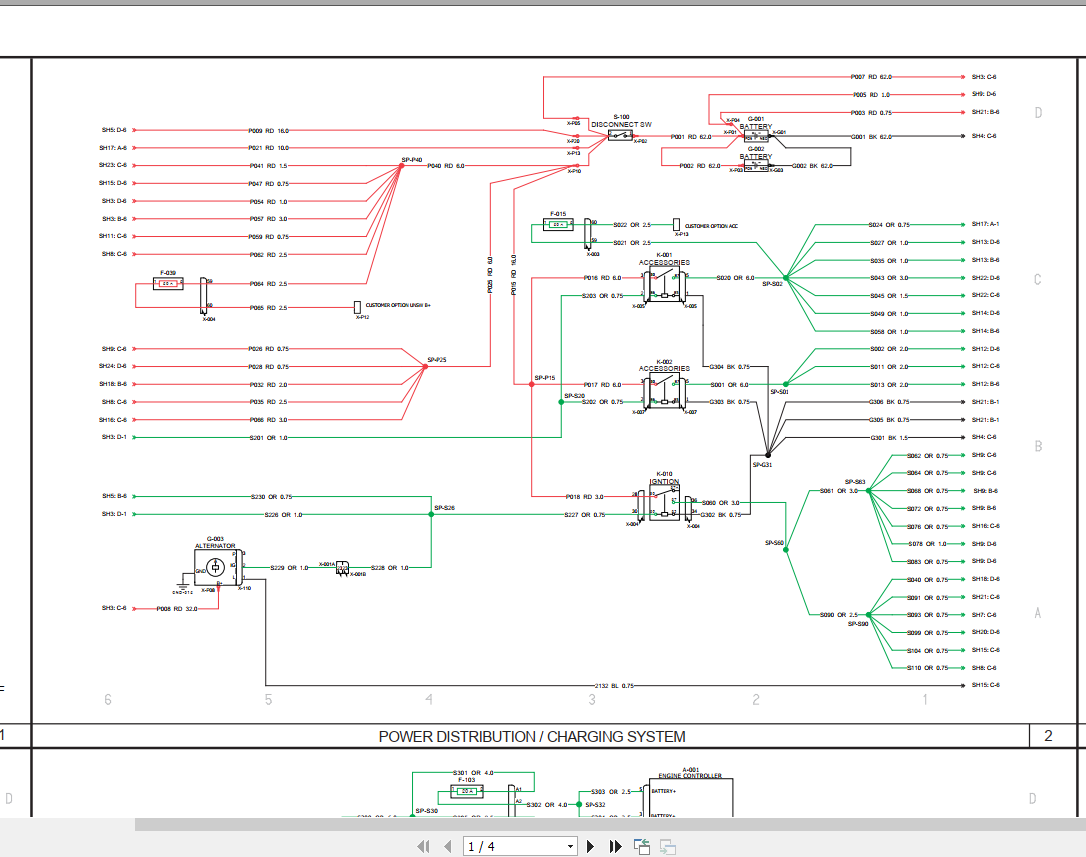Select the G-001 battery symbol
Viewport: 1086px width, 857px height.
756,136
